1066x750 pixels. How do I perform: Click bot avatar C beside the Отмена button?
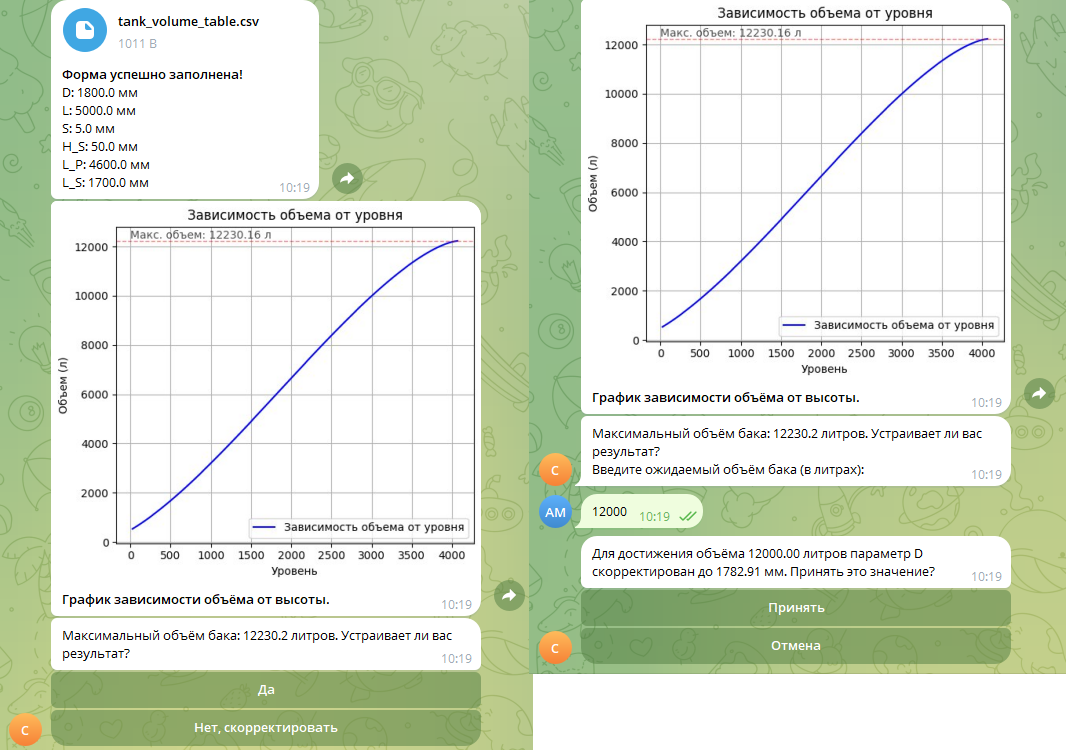coord(557,646)
